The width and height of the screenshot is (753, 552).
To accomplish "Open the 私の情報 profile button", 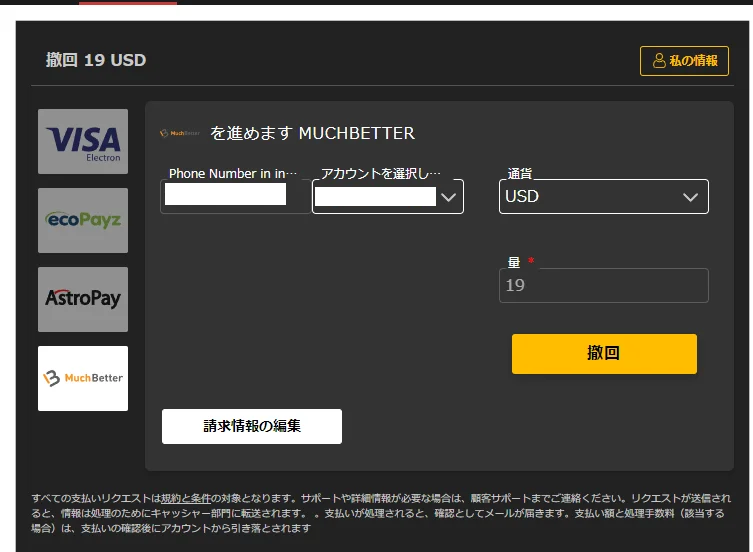I will (x=684, y=61).
